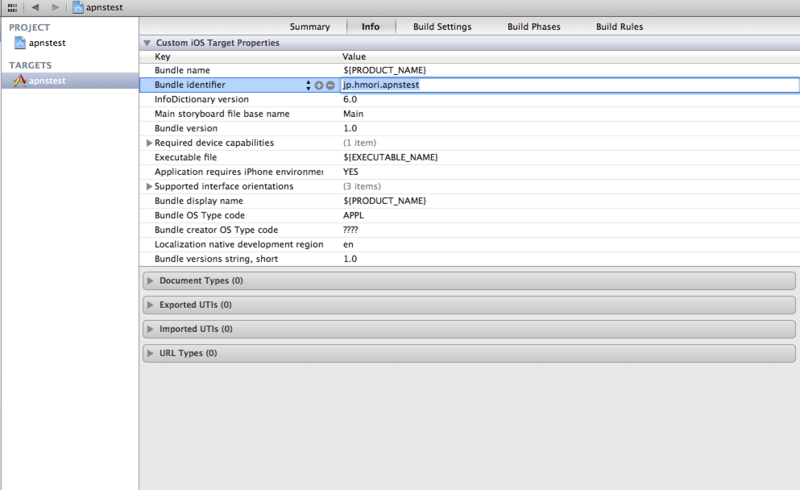Expand the Exported UTIs section
Viewport: 800px width, 490px height.
[150, 305]
